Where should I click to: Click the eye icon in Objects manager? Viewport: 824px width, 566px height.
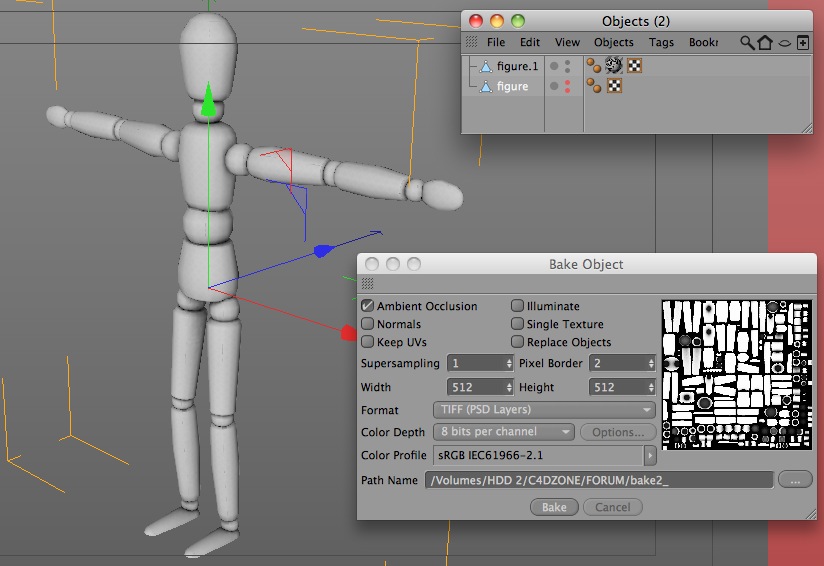784,43
